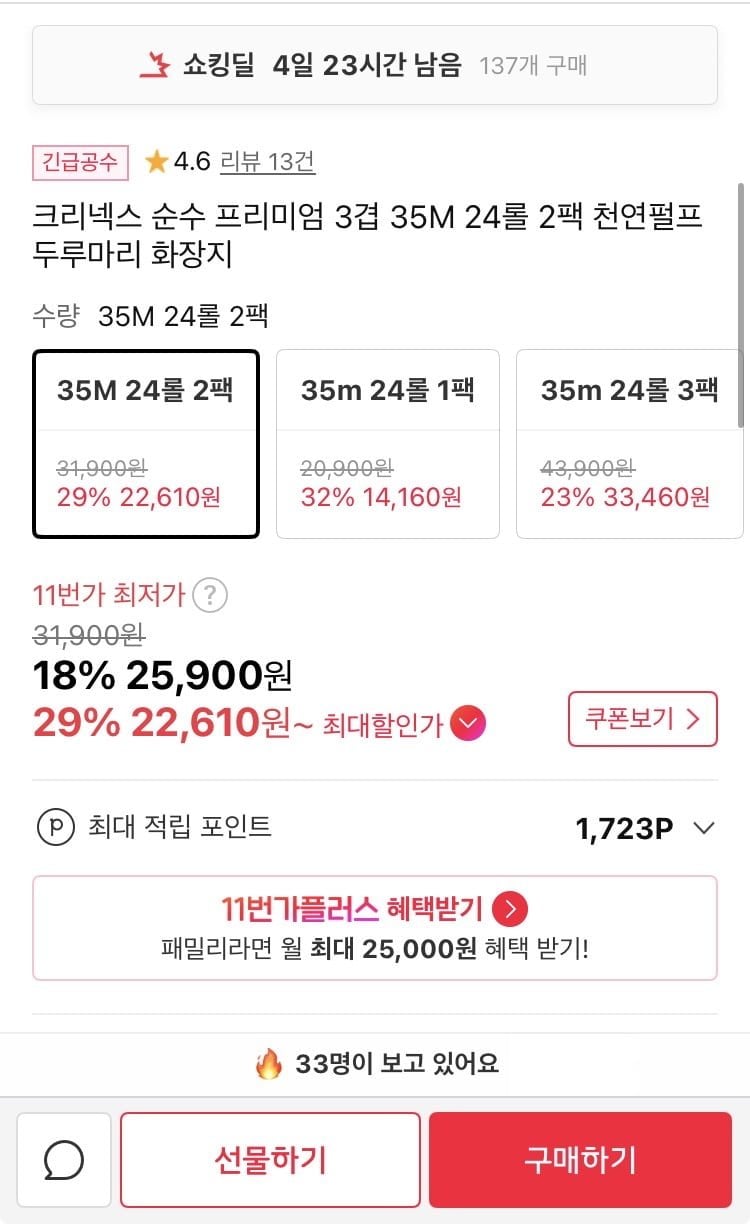
Task: Tap the 11번가플러스 혜택받기 banner
Action: (x=374, y=928)
